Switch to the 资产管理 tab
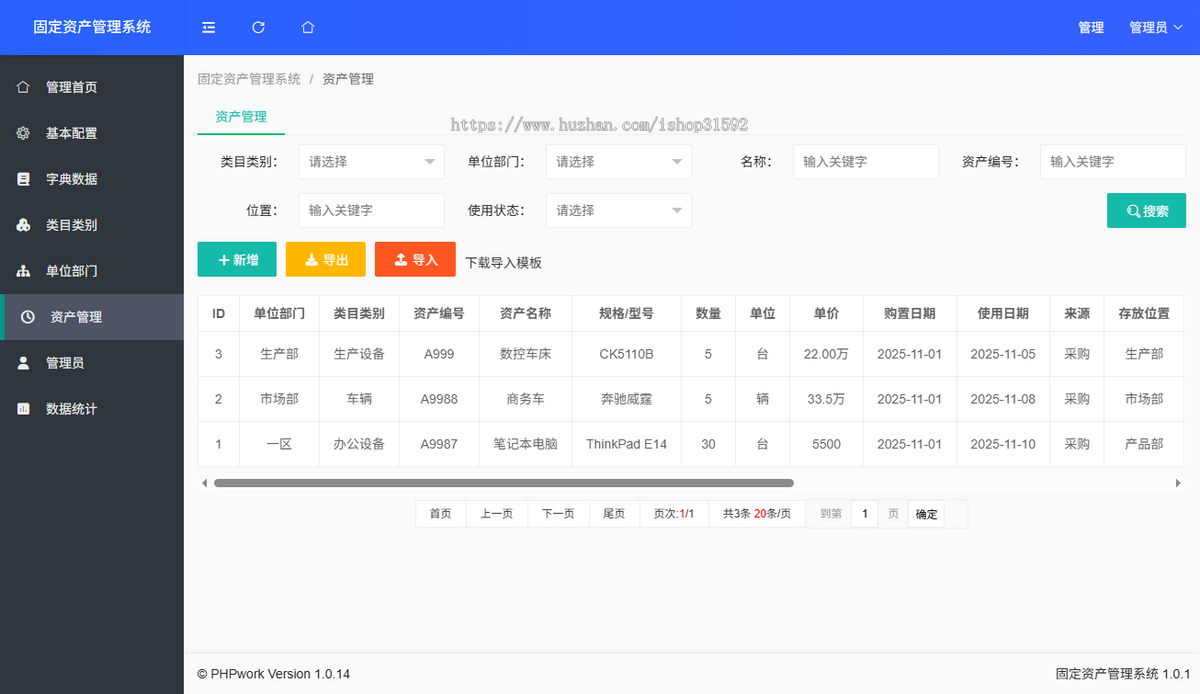The image size is (1200, 694). [x=240, y=116]
